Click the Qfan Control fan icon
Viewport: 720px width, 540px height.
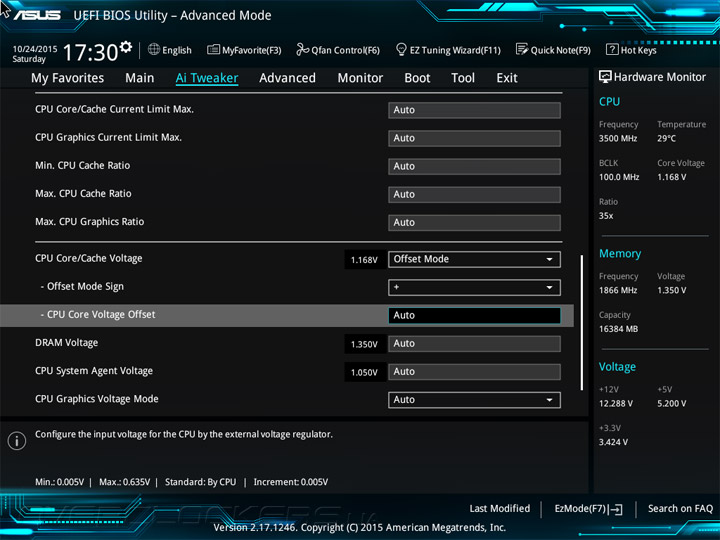point(302,49)
